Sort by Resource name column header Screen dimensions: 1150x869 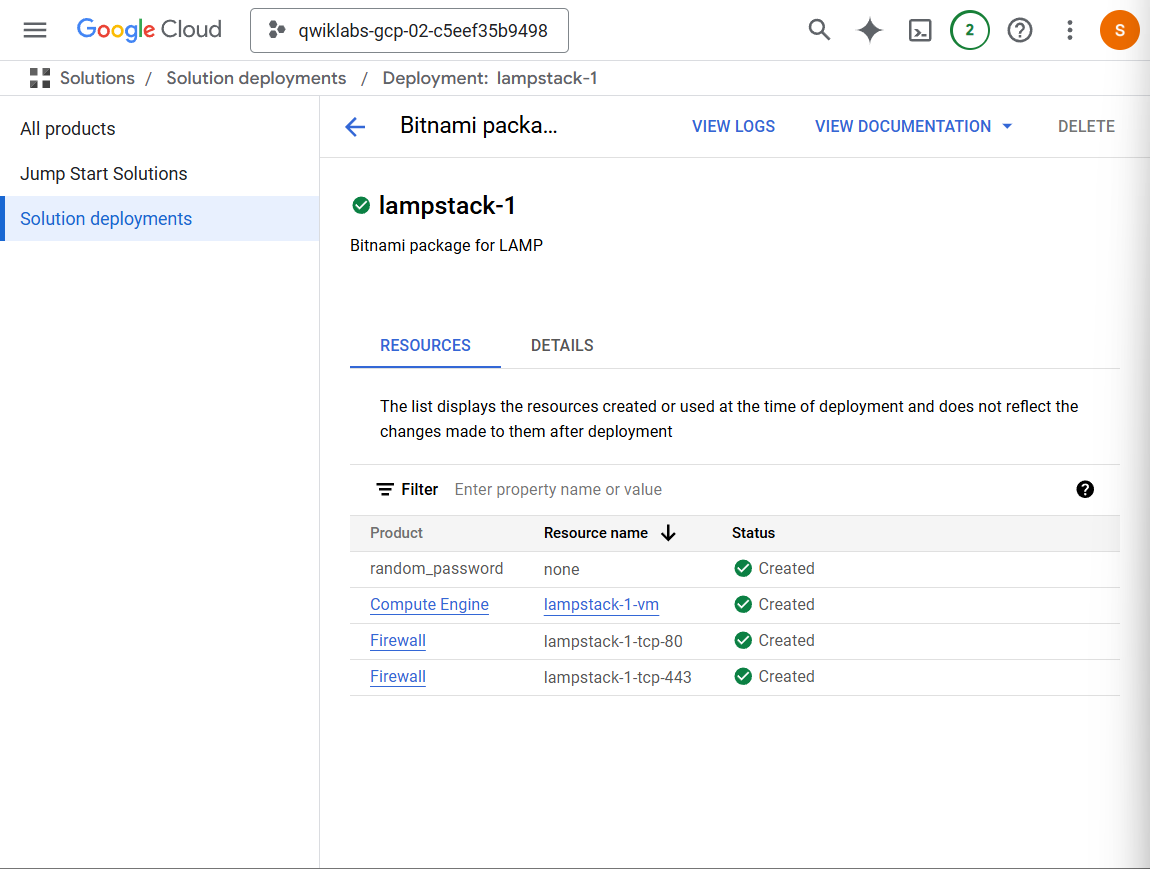click(596, 533)
